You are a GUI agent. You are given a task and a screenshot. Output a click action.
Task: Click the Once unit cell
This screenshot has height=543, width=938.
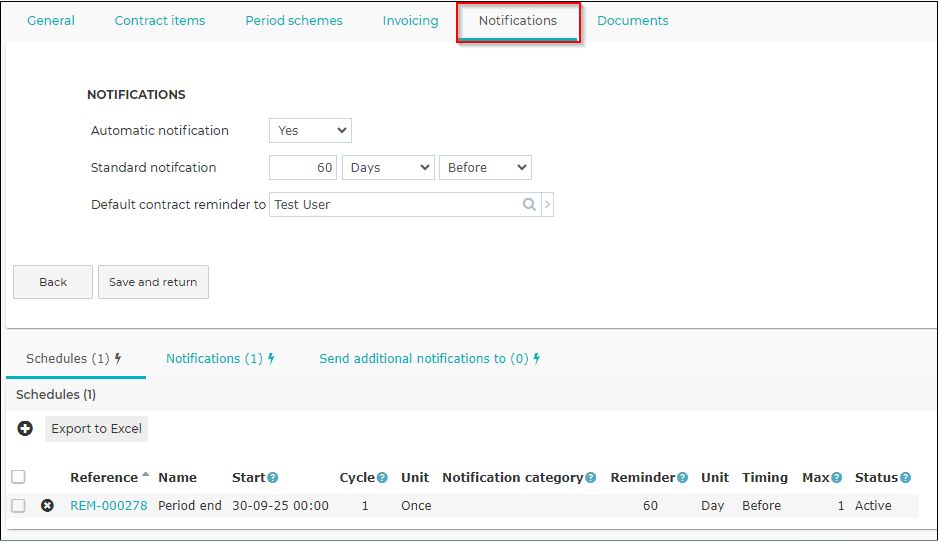[416, 506]
